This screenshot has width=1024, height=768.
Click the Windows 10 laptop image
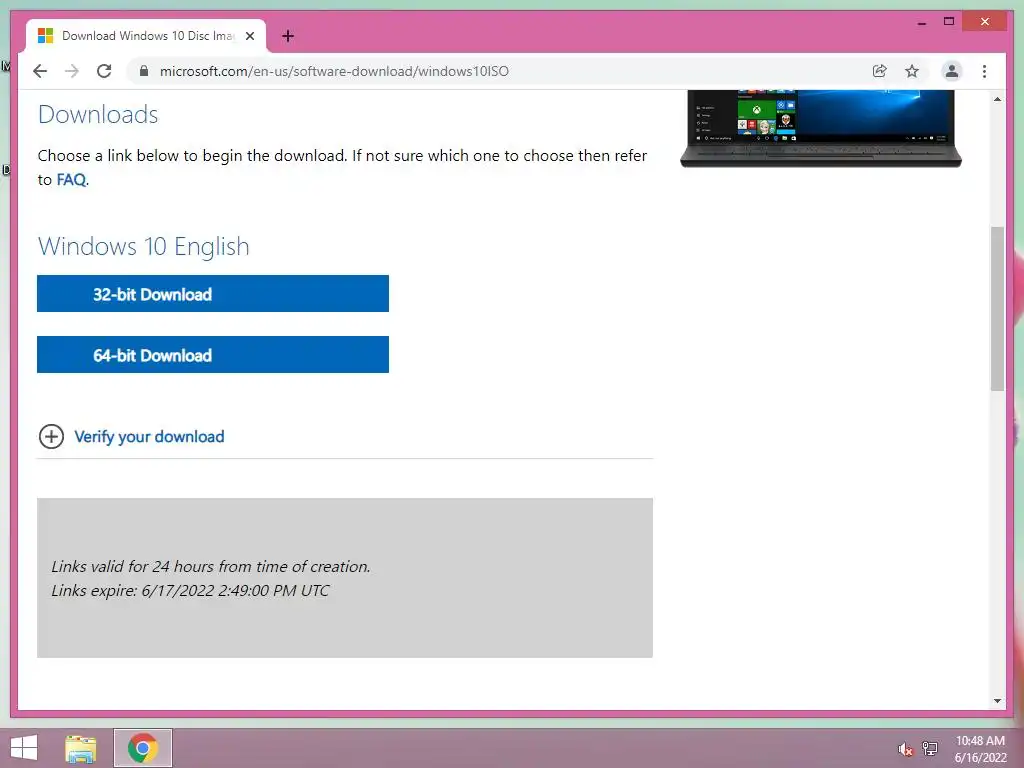pos(821,129)
